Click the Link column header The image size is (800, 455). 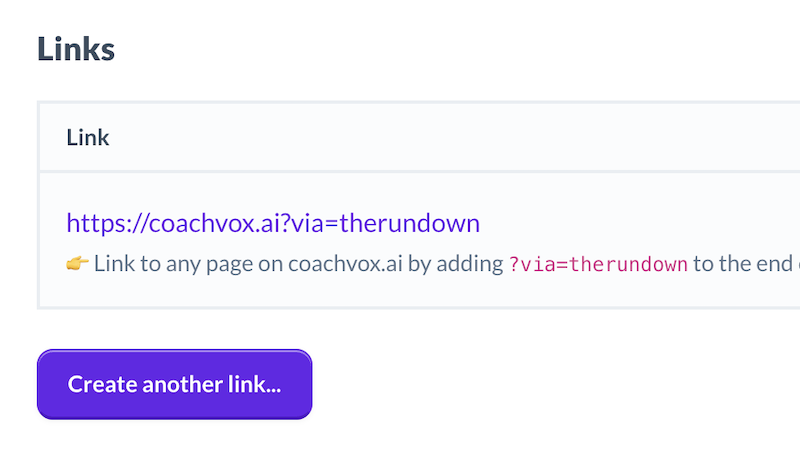click(x=88, y=137)
